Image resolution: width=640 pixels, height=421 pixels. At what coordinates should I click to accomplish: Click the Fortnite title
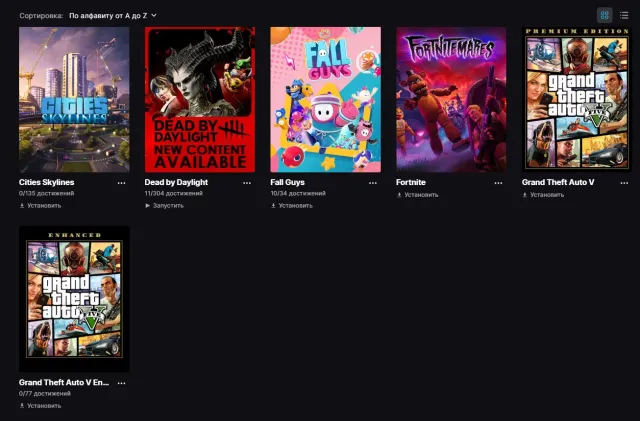[411, 182]
